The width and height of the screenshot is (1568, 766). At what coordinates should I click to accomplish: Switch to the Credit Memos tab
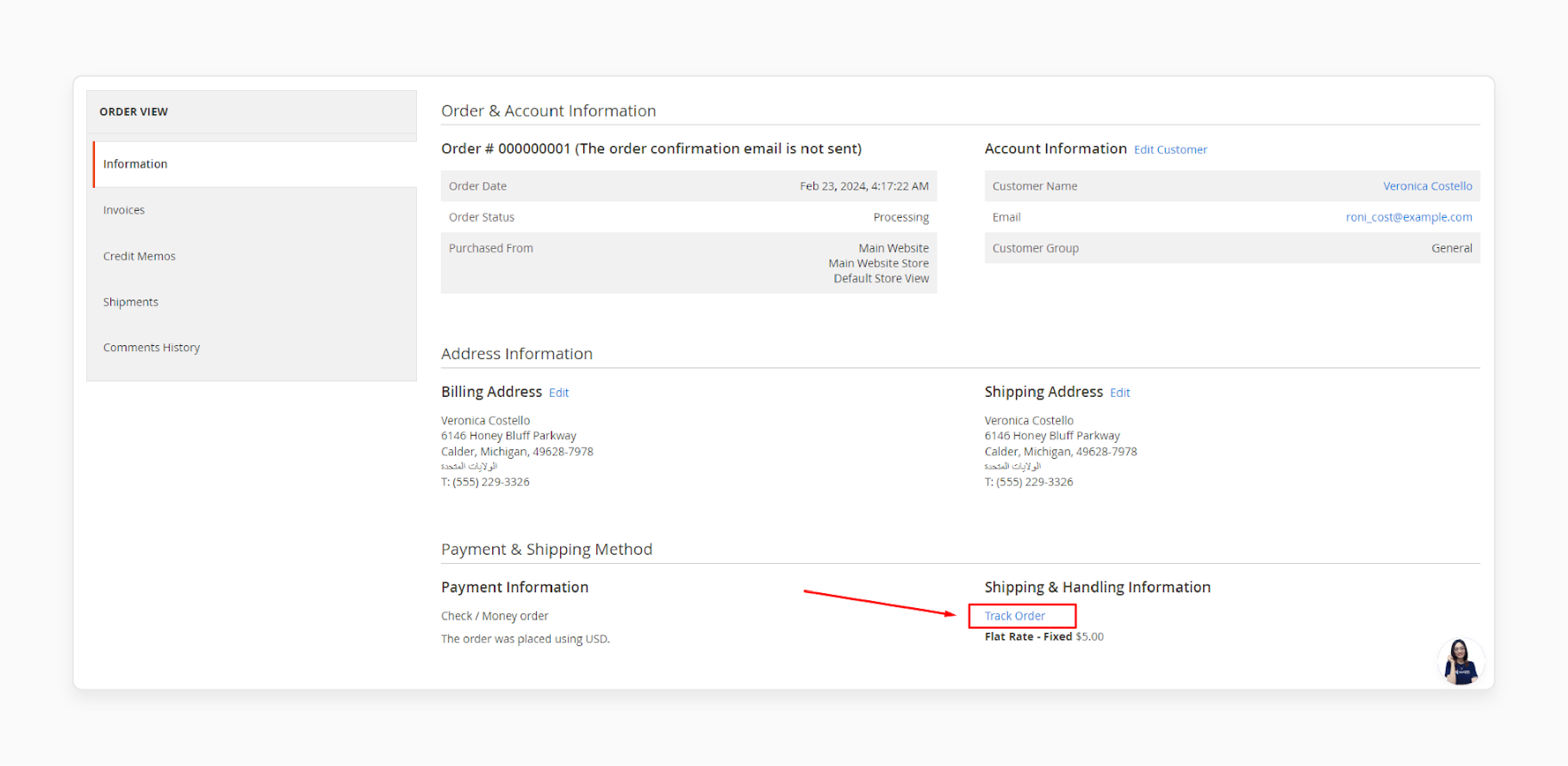pyautogui.click(x=139, y=256)
